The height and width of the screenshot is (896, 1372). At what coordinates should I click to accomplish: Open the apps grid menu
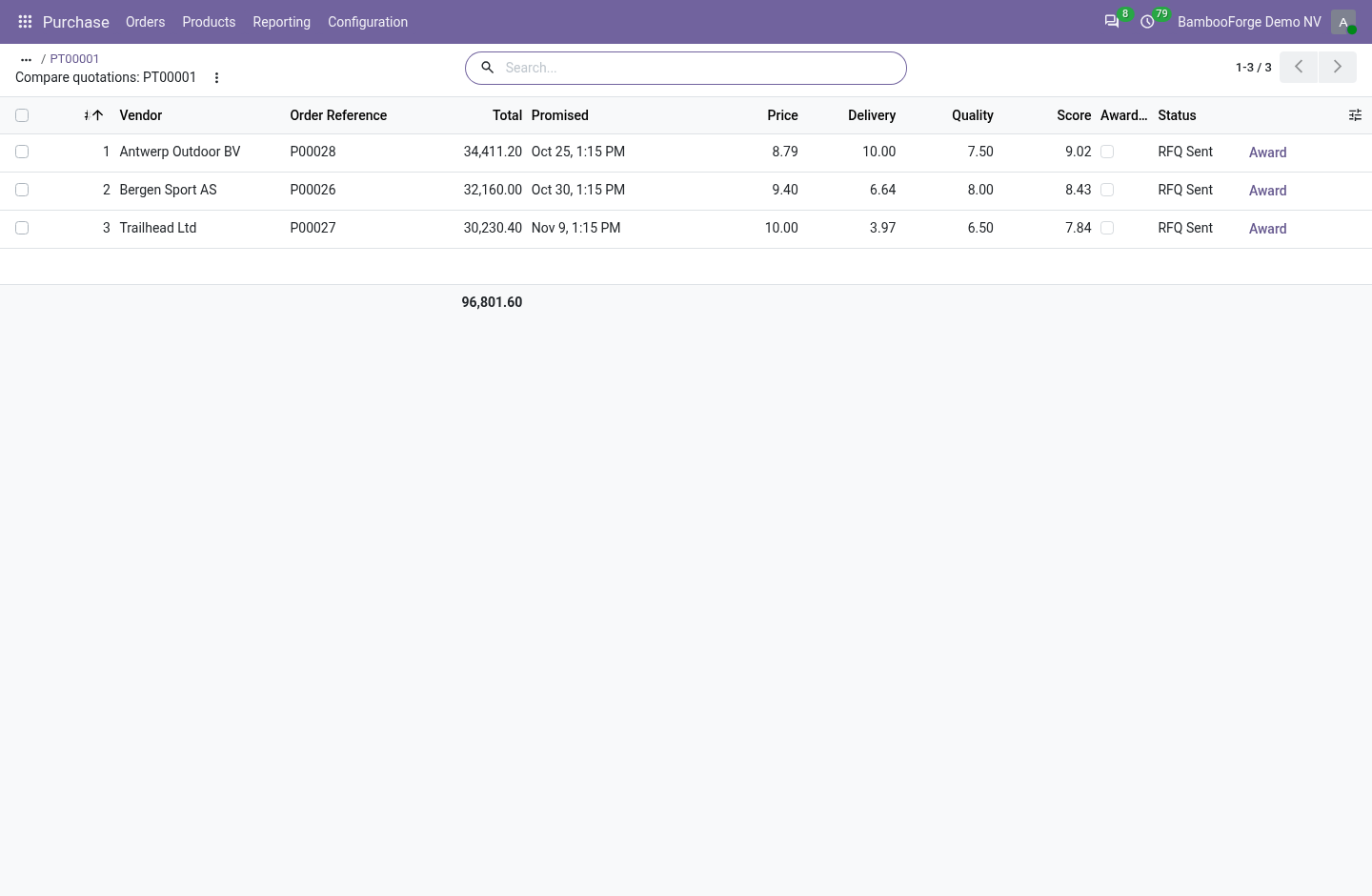pos(26,22)
